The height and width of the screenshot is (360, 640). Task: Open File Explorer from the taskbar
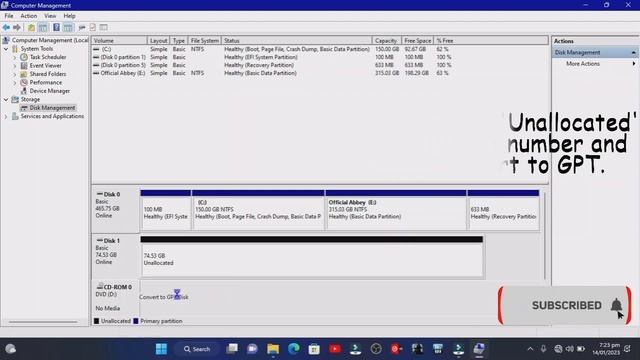(x=273, y=349)
